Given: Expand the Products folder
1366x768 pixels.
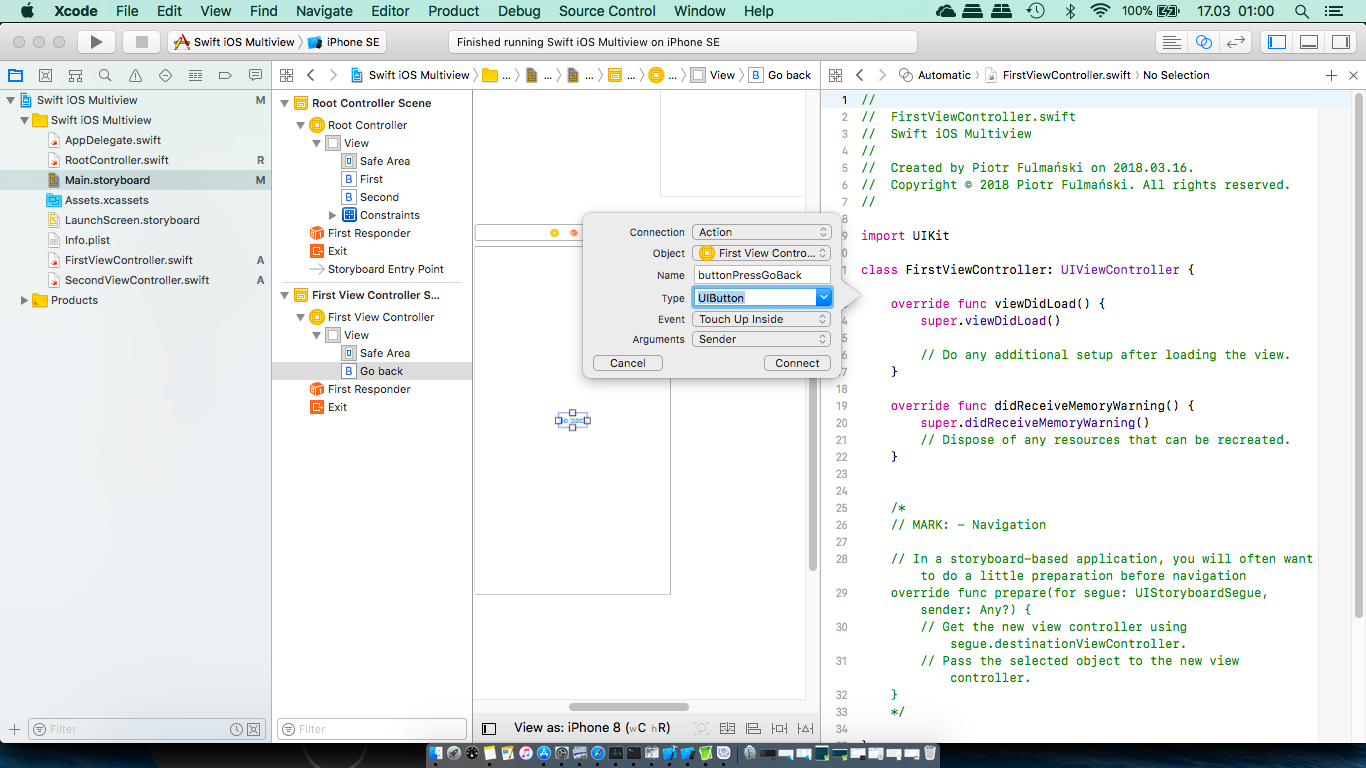Looking at the screenshot, I should point(25,300).
